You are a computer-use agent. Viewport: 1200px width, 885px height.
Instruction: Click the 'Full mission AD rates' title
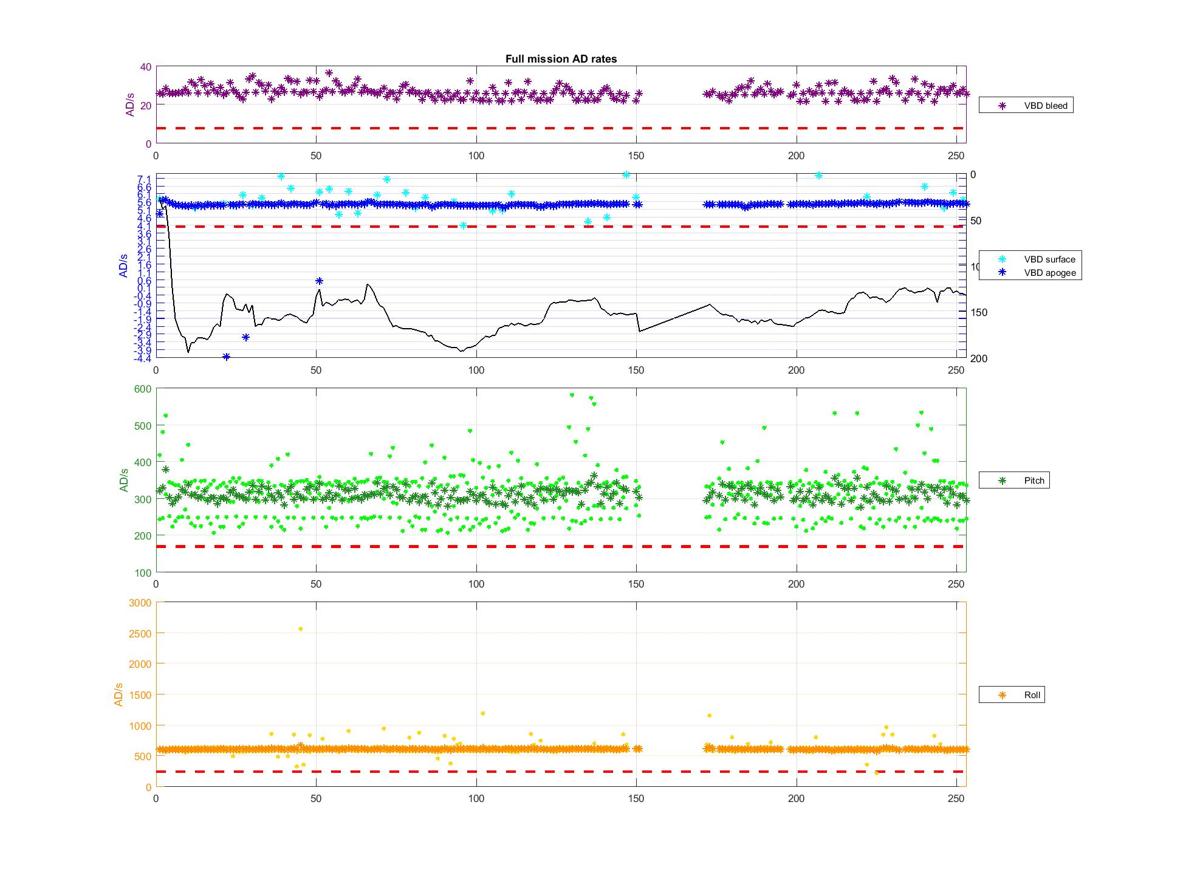coord(561,59)
